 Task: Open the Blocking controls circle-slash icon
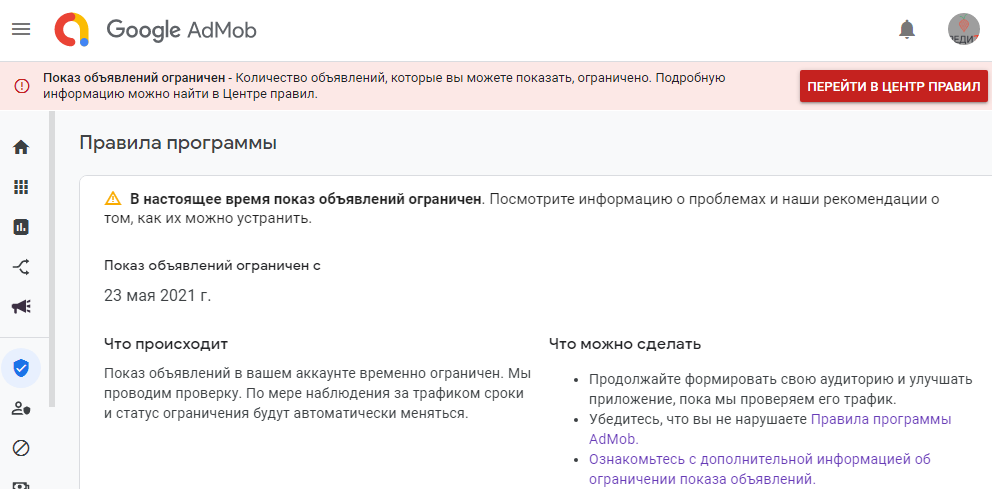[x=22, y=449]
